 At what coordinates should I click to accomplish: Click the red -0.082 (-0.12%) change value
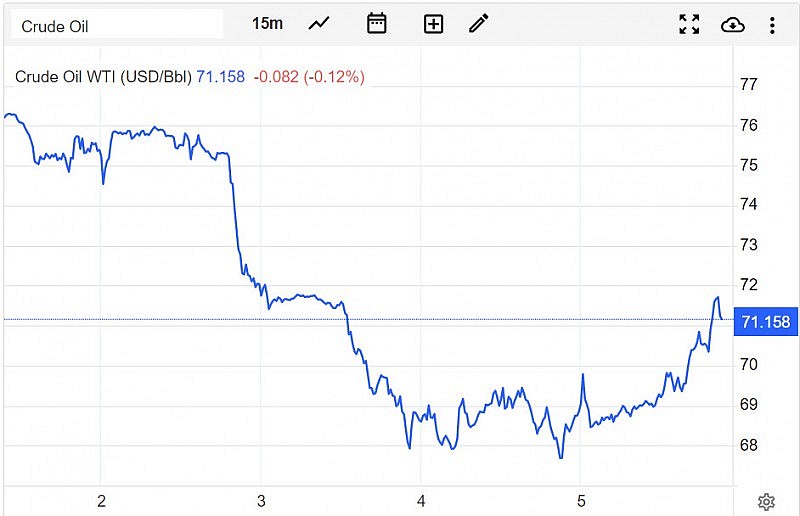pyautogui.click(x=309, y=76)
